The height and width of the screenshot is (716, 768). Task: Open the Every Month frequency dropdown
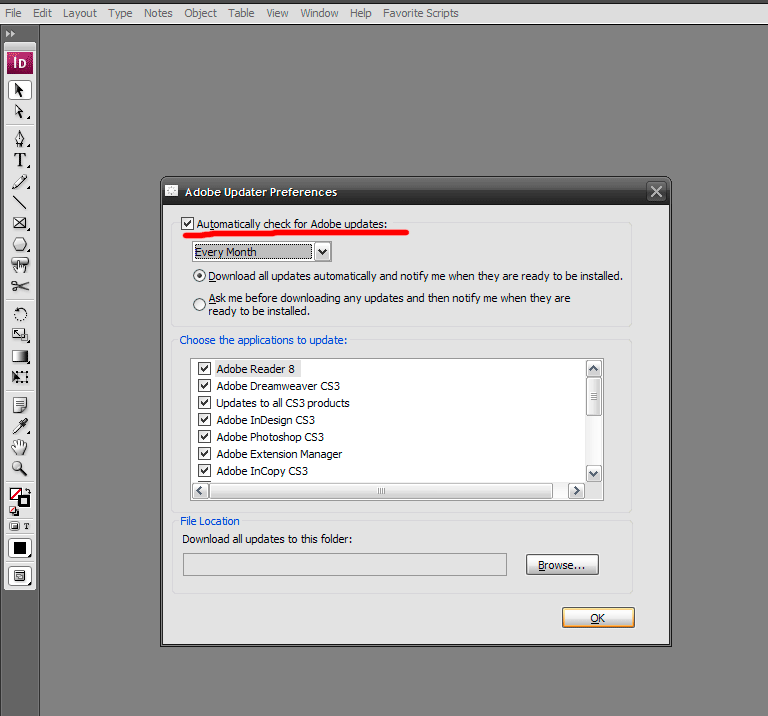point(322,252)
